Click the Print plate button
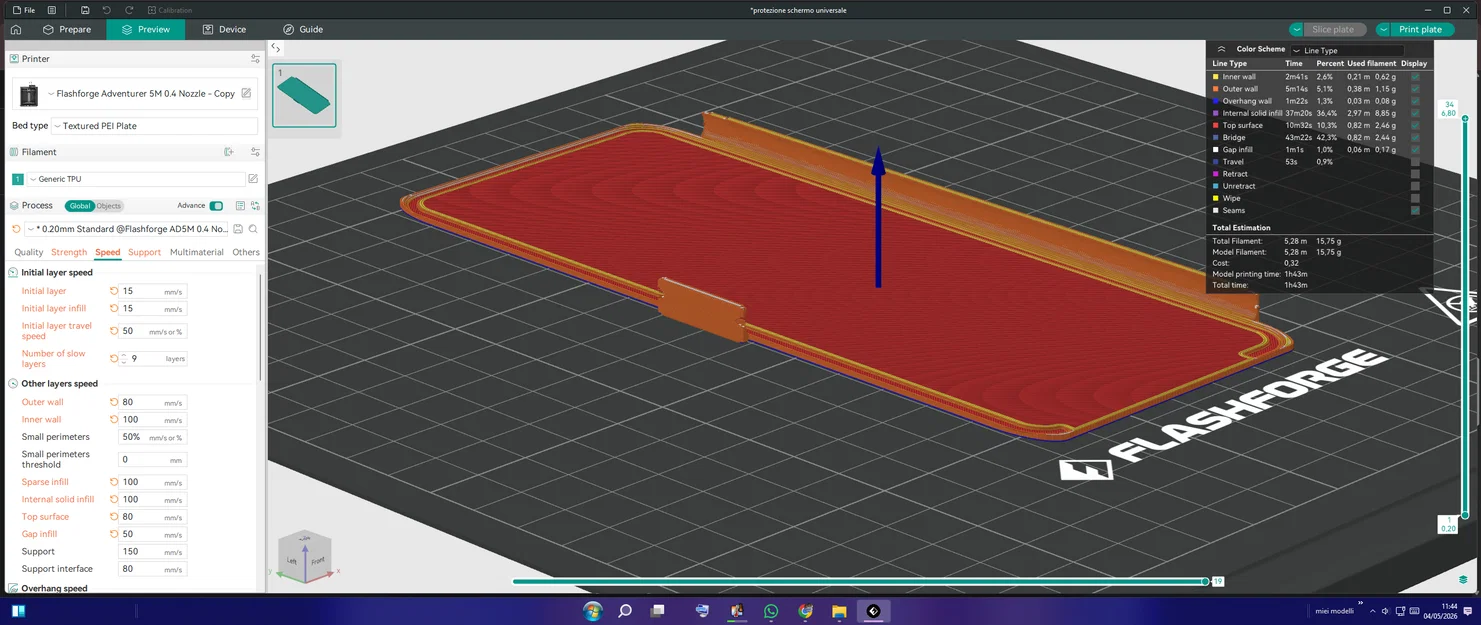This screenshot has width=1481, height=625. coord(1420,30)
